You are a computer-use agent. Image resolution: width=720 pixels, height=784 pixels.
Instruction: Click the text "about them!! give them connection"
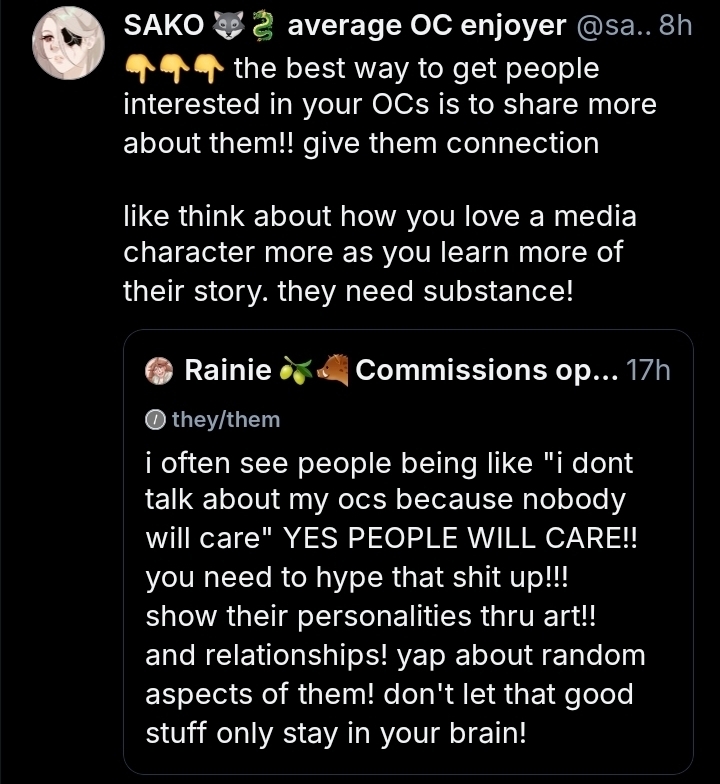pyautogui.click(x=360, y=142)
